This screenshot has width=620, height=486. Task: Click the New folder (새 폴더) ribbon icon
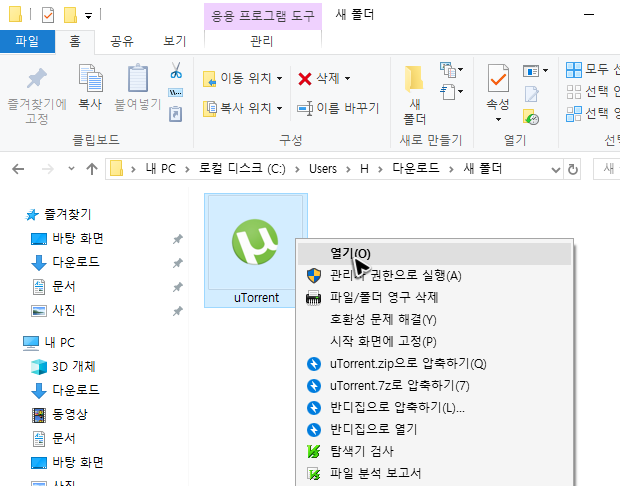(x=414, y=79)
